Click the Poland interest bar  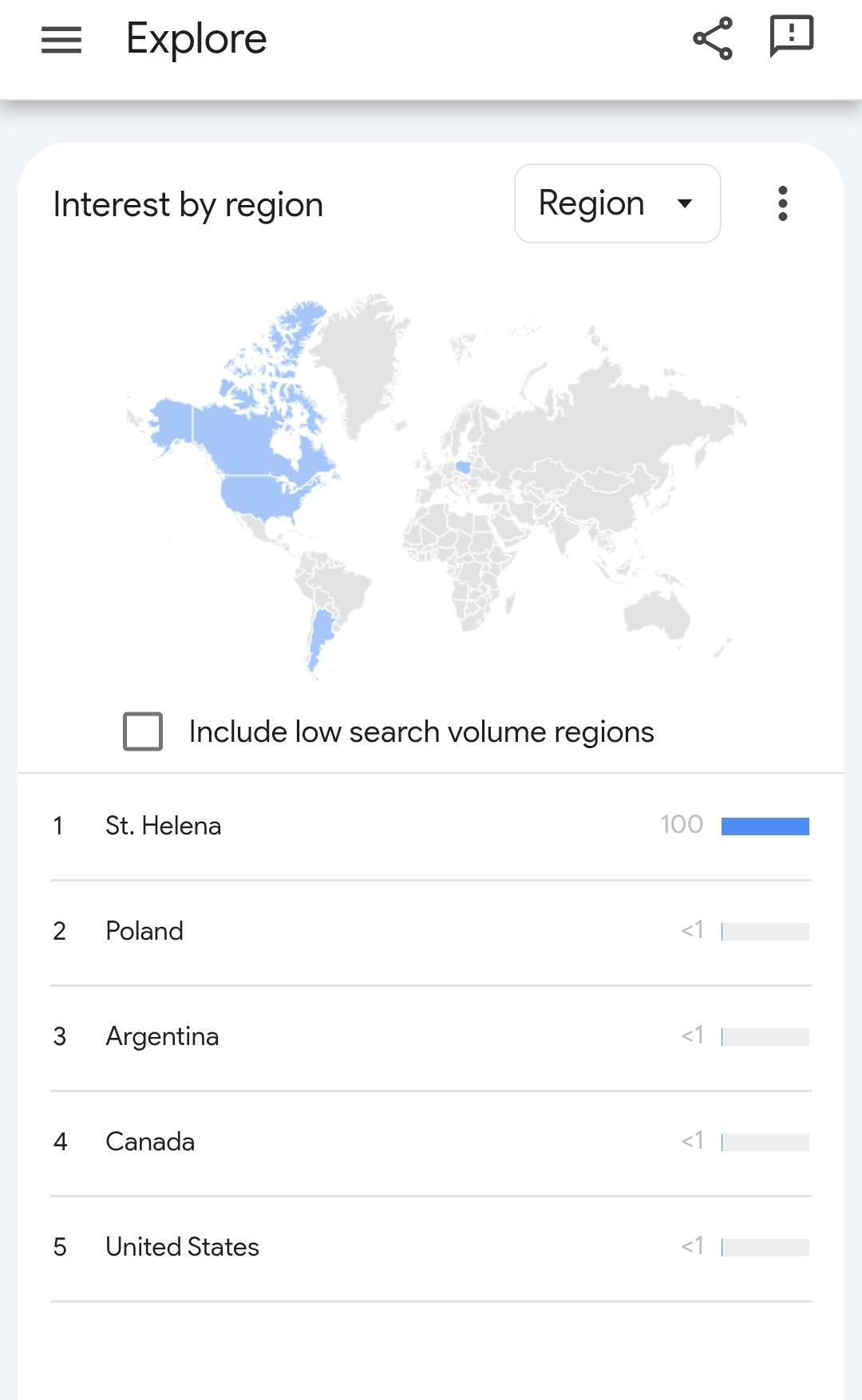(x=765, y=932)
